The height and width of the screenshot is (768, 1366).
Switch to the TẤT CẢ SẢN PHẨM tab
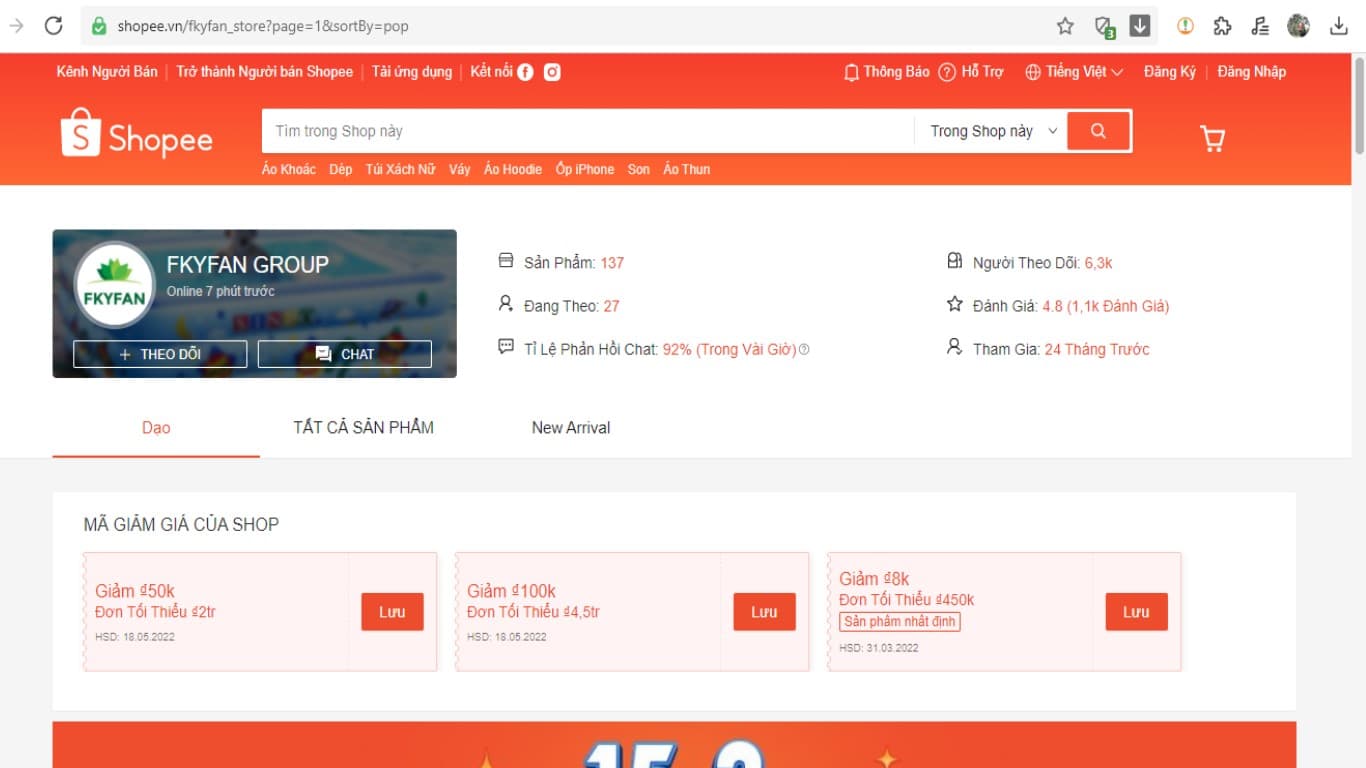click(x=363, y=428)
